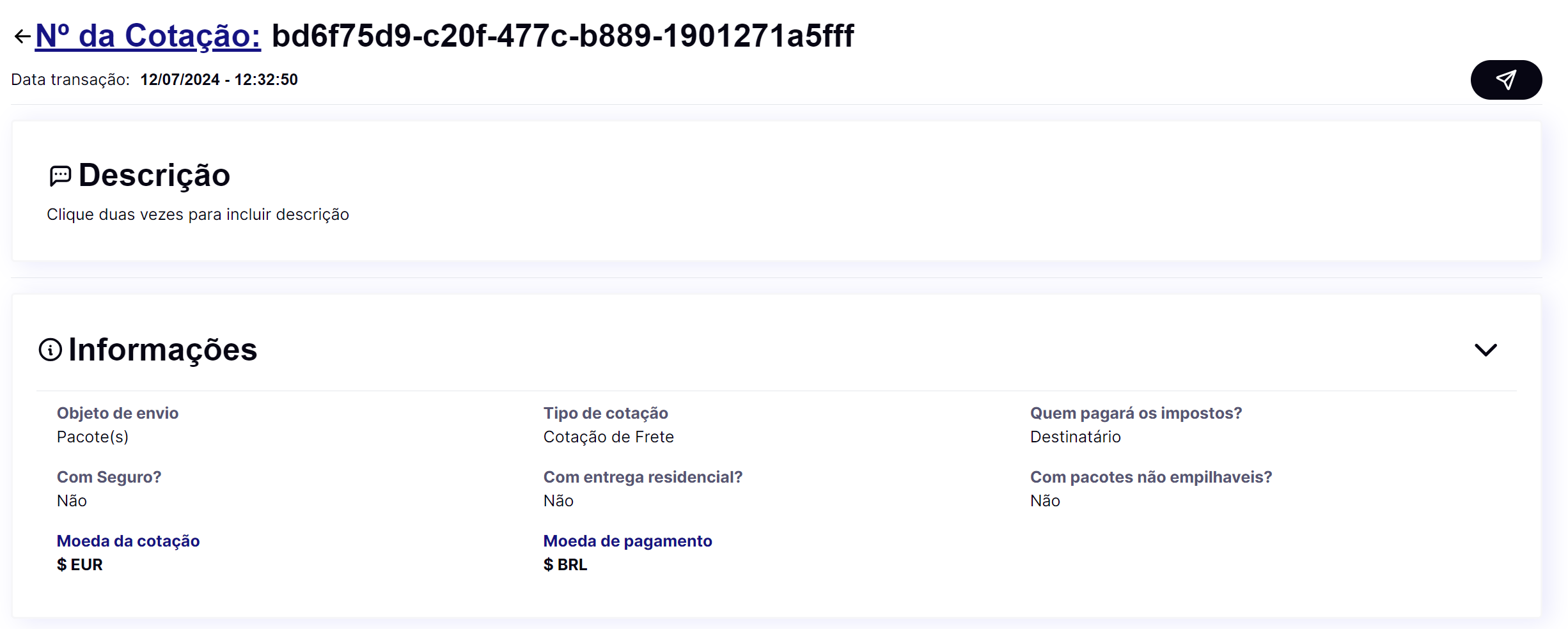1568x629 pixels.
Task: Select the quote ID bd6f75d9 text
Action: click(563, 36)
